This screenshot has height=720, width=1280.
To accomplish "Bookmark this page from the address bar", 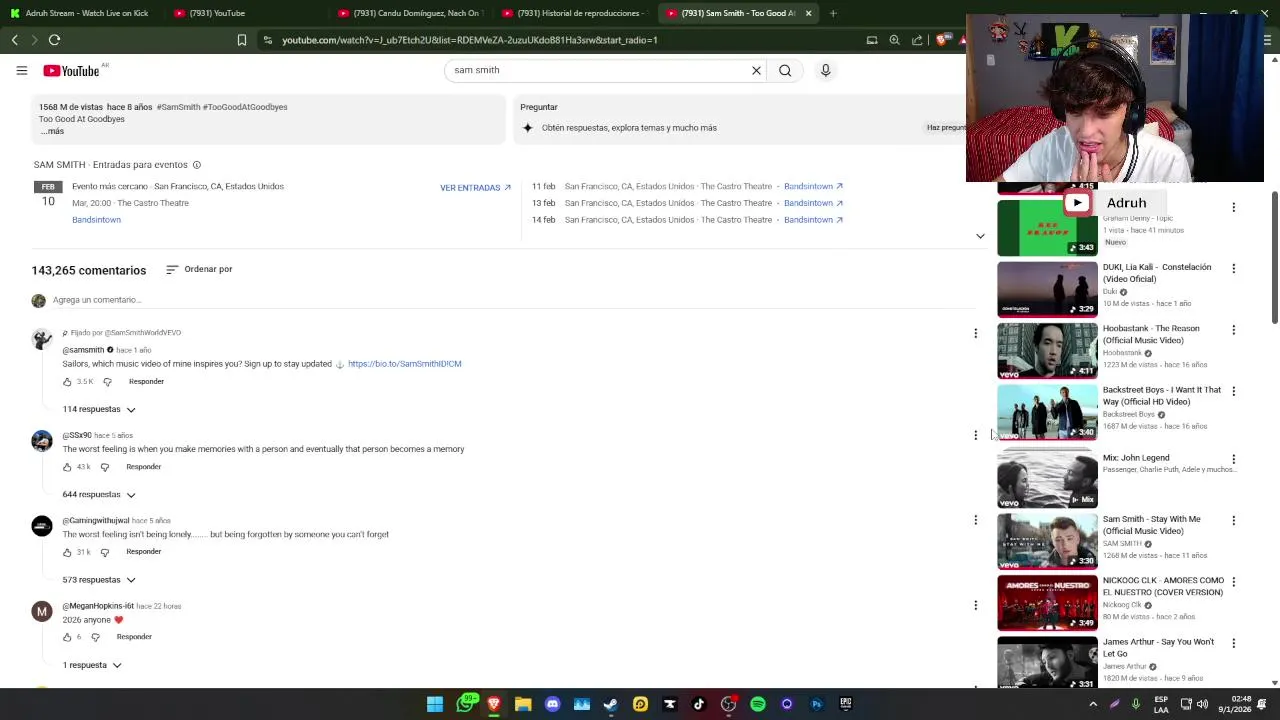I will click(241, 40).
